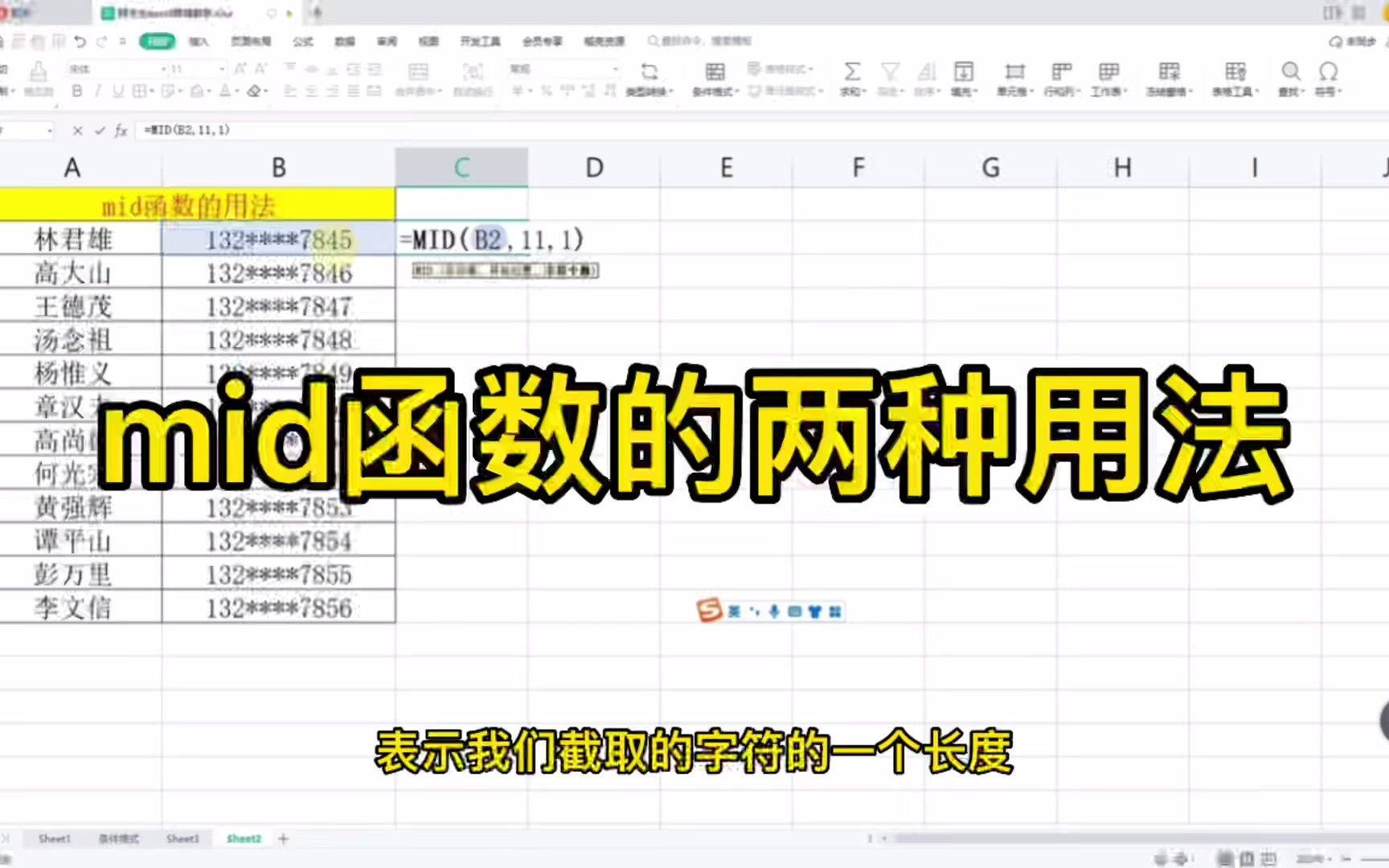Image resolution: width=1389 pixels, height=868 pixels.
Task: Add a new sheet with plus button
Action: [283, 838]
